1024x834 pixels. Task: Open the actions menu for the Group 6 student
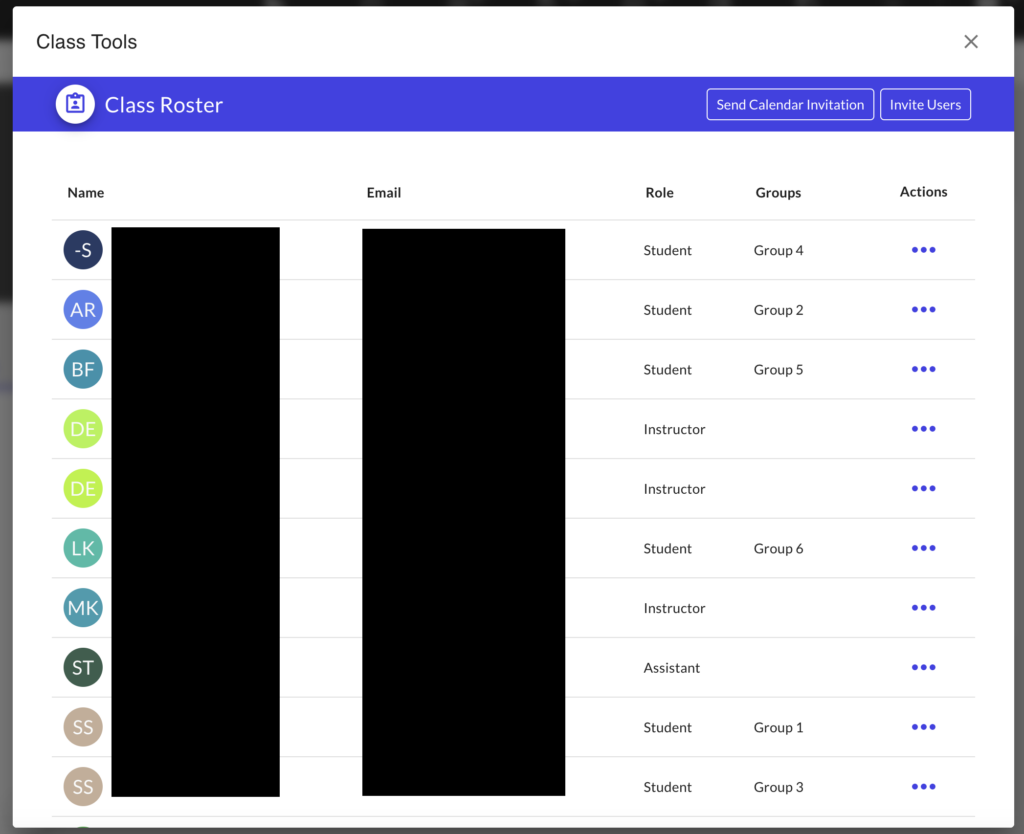pyautogui.click(x=923, y=548)
